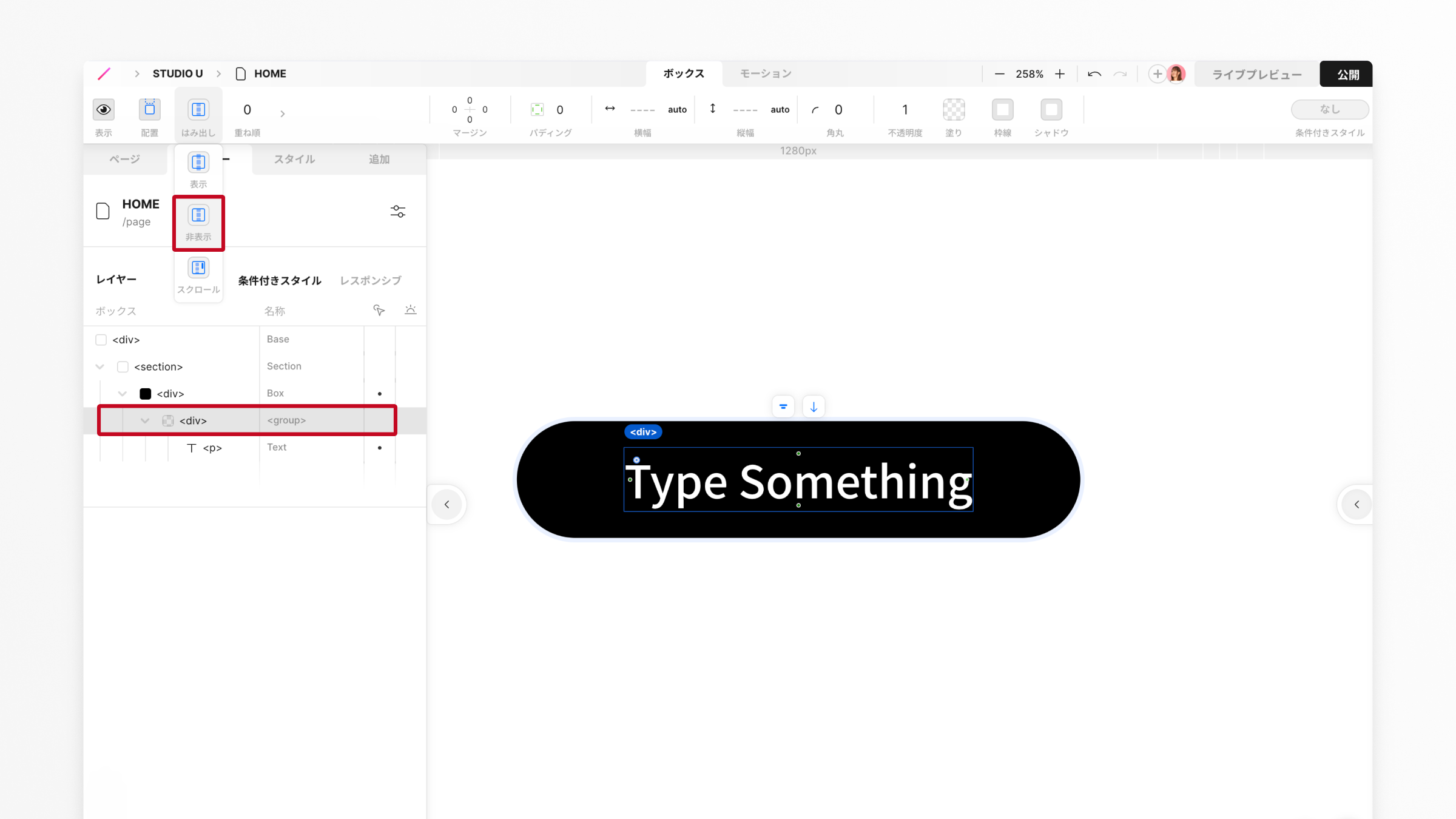
Task: Select the Base div layer
Action: (255, 340)
